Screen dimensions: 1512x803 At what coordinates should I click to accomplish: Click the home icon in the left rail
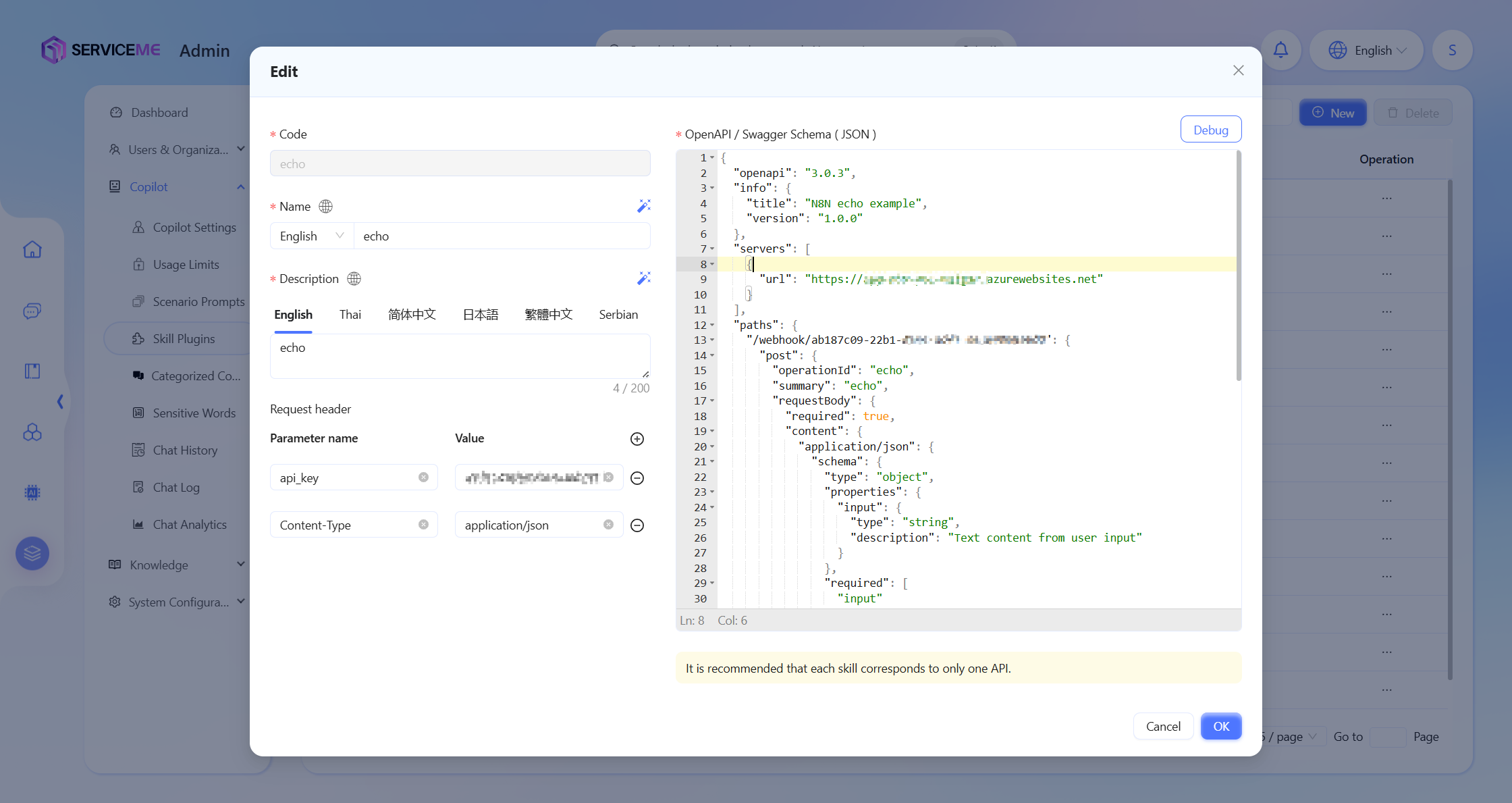tap(32, 250)
